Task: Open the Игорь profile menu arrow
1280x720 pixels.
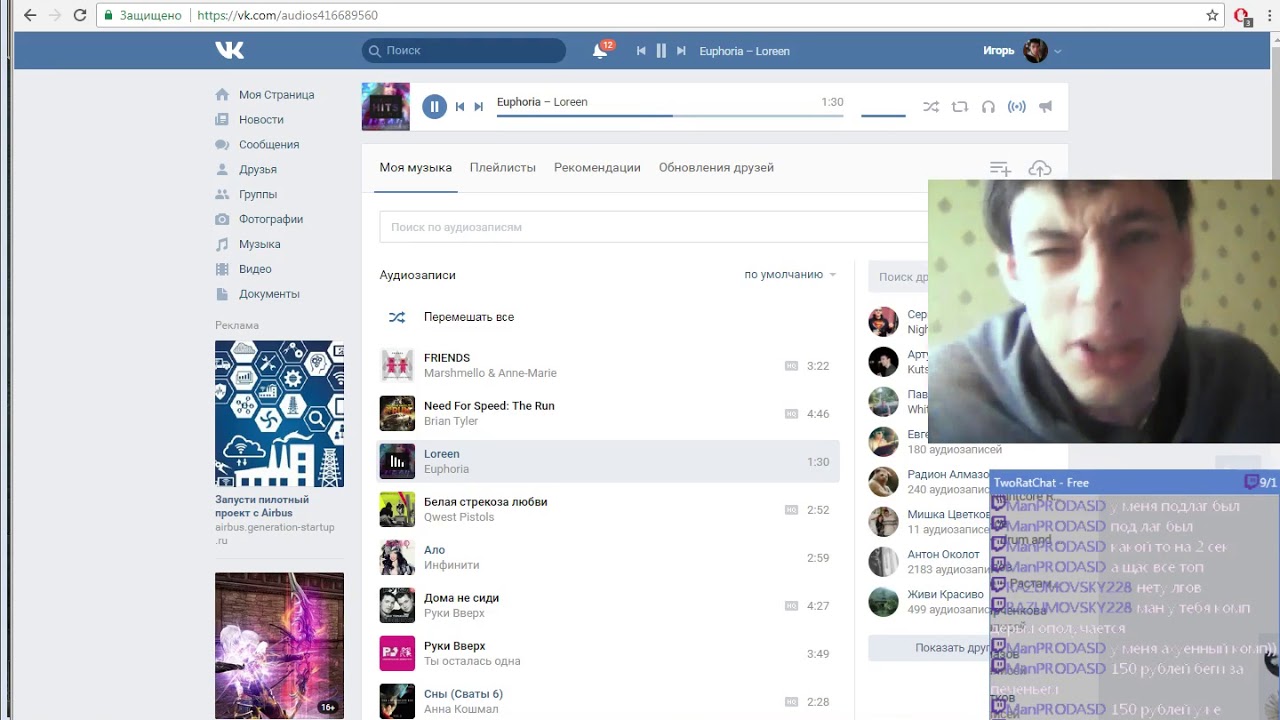Action: [x=1058, y=51]
